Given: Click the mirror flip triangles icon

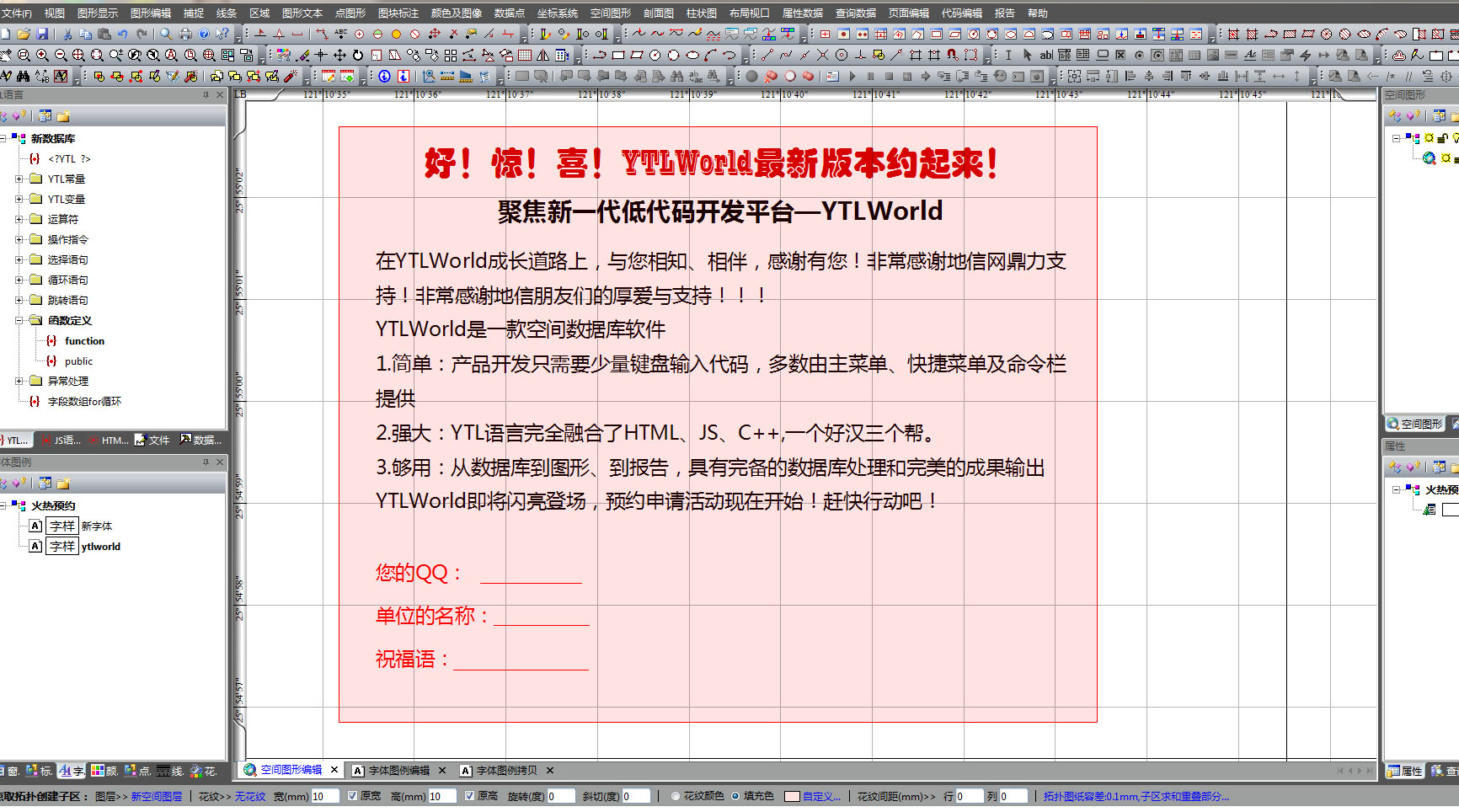Looking at the screenshot, I should pos(542,55).
